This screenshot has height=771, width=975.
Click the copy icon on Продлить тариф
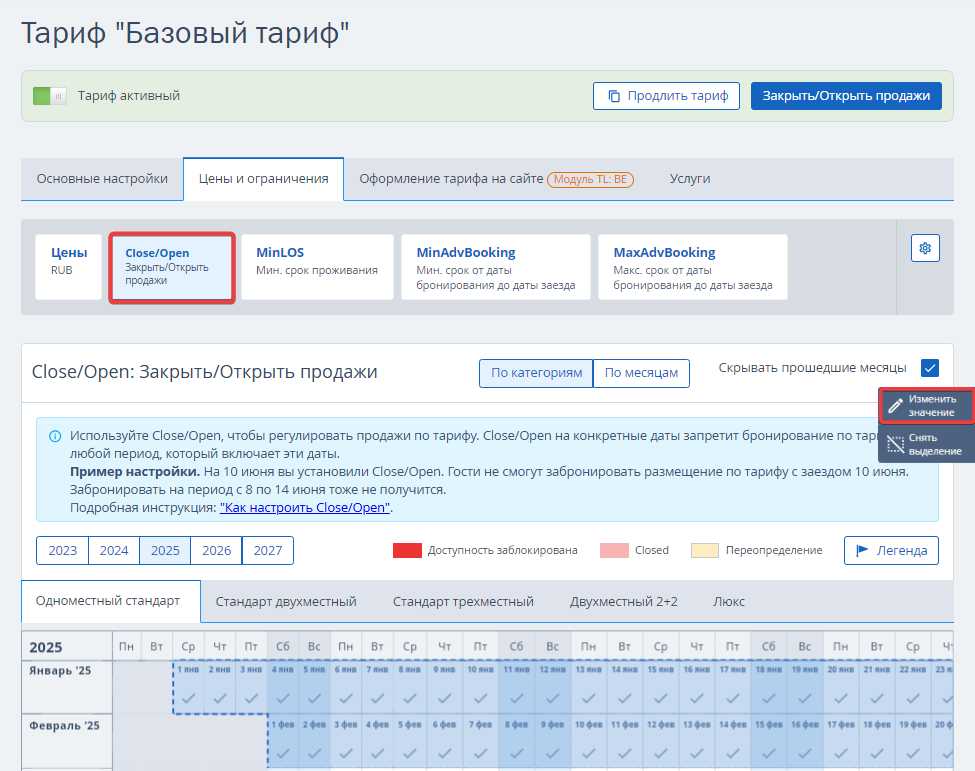pyautogui.click(x=614, y=96)
